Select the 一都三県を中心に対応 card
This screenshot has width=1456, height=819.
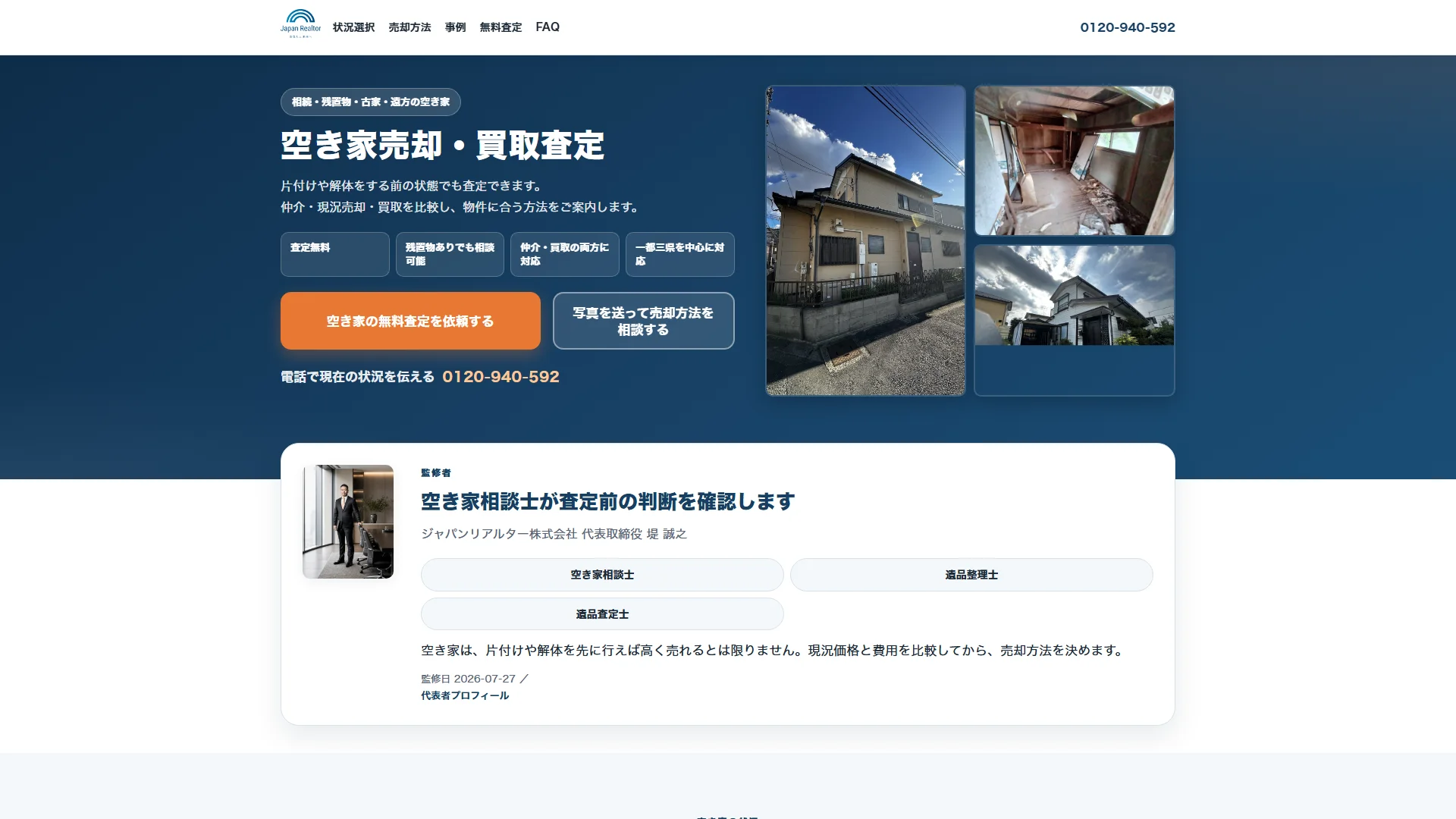(x=680, y=254)
